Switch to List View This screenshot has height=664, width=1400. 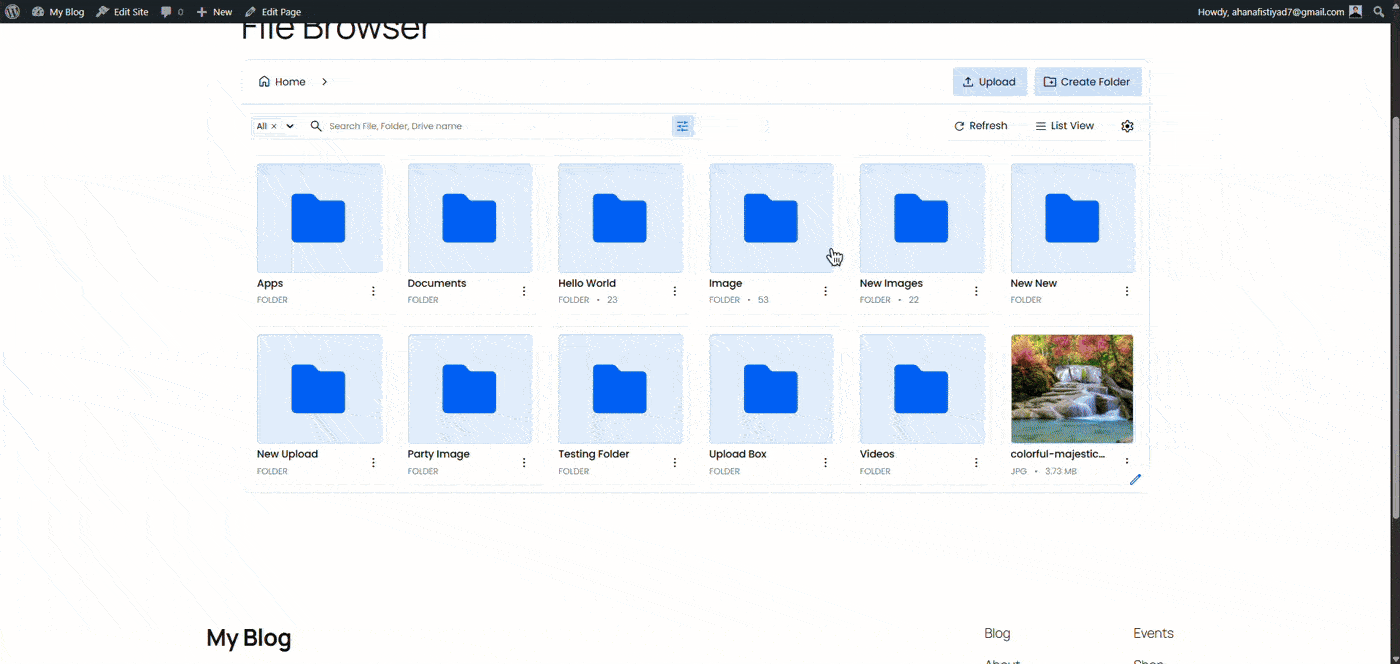pos(1064,125)
